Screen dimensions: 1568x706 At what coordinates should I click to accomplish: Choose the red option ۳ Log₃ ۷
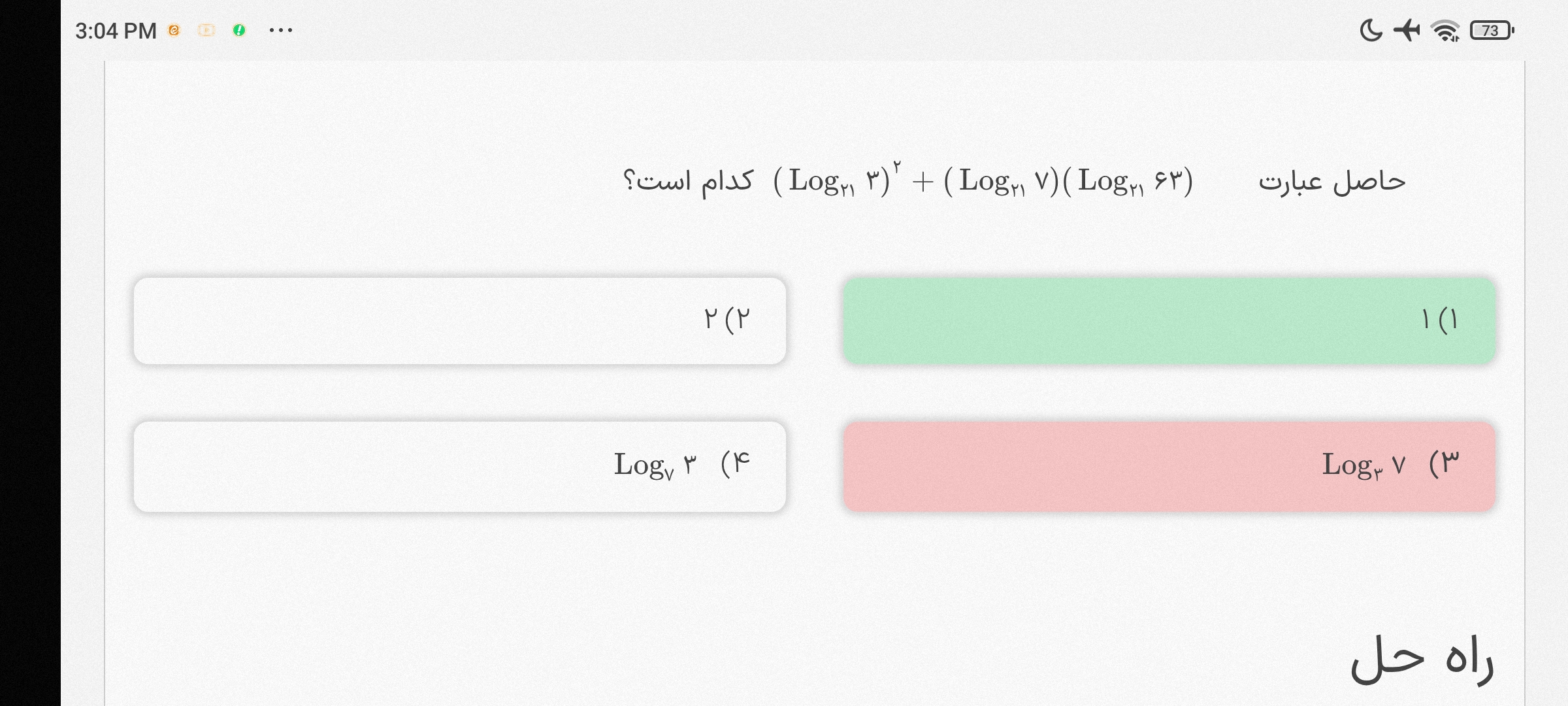point(1169,466)
